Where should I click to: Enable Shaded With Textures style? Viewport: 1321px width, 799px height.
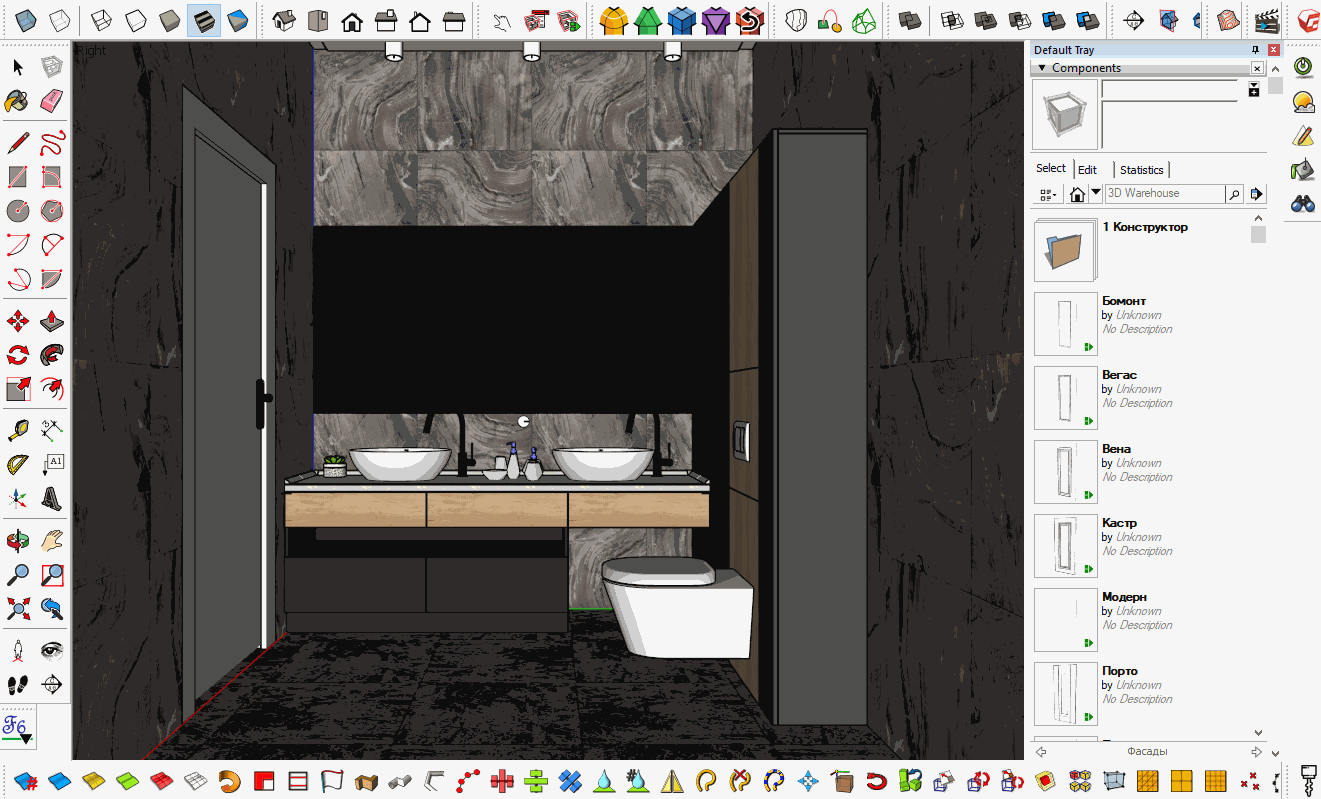point(203,20)
